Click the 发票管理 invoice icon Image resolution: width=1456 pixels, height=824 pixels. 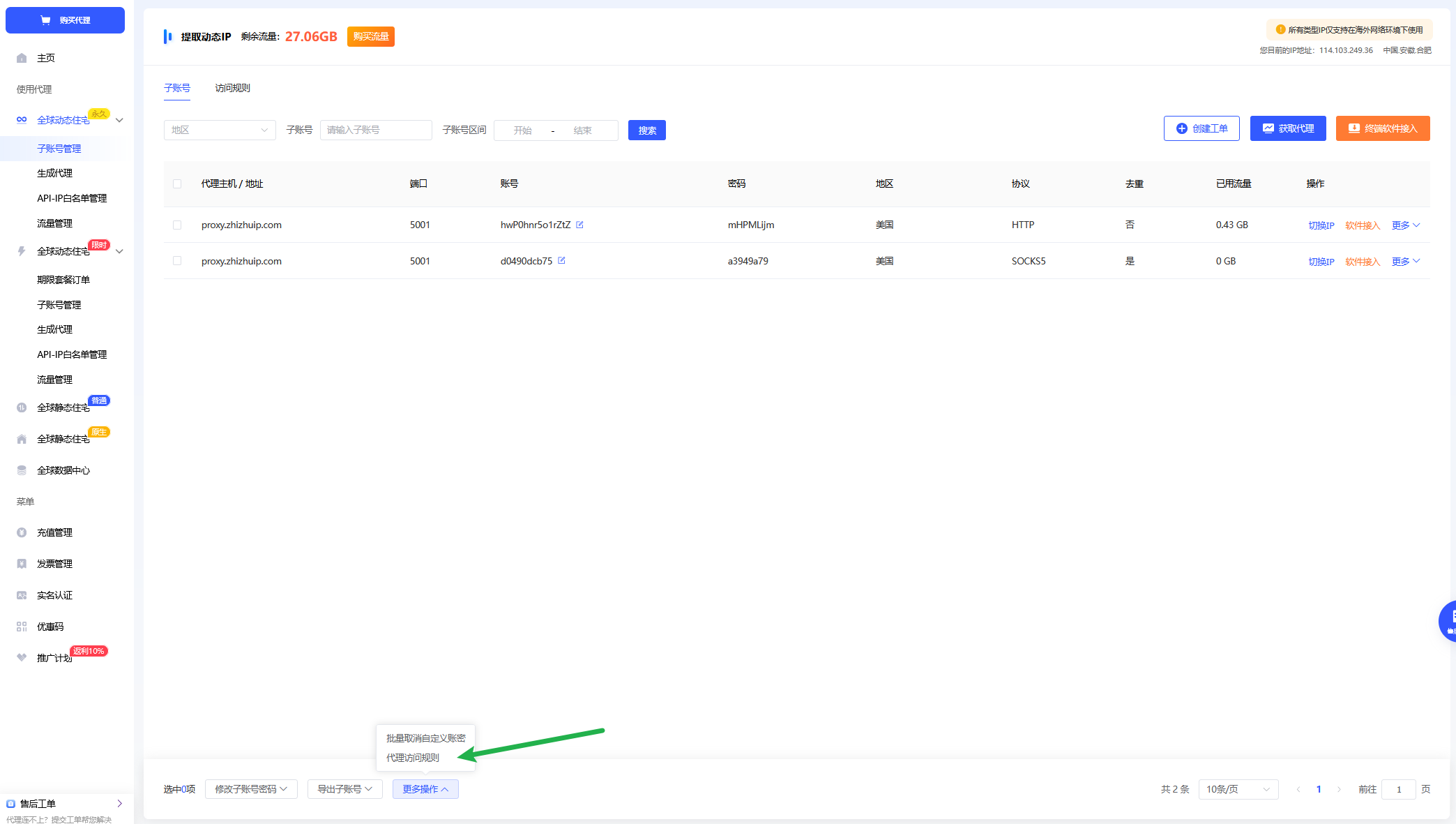[x=22, y=564]
